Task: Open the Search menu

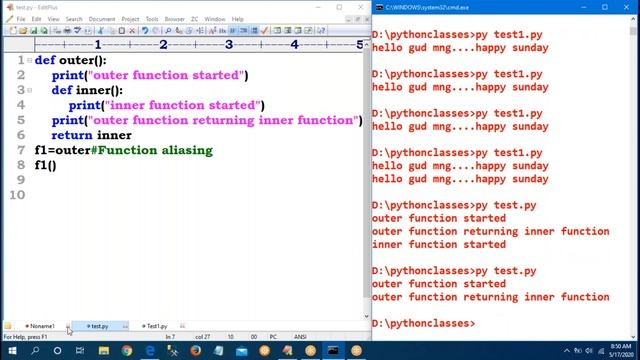Action: click(74, 19)
